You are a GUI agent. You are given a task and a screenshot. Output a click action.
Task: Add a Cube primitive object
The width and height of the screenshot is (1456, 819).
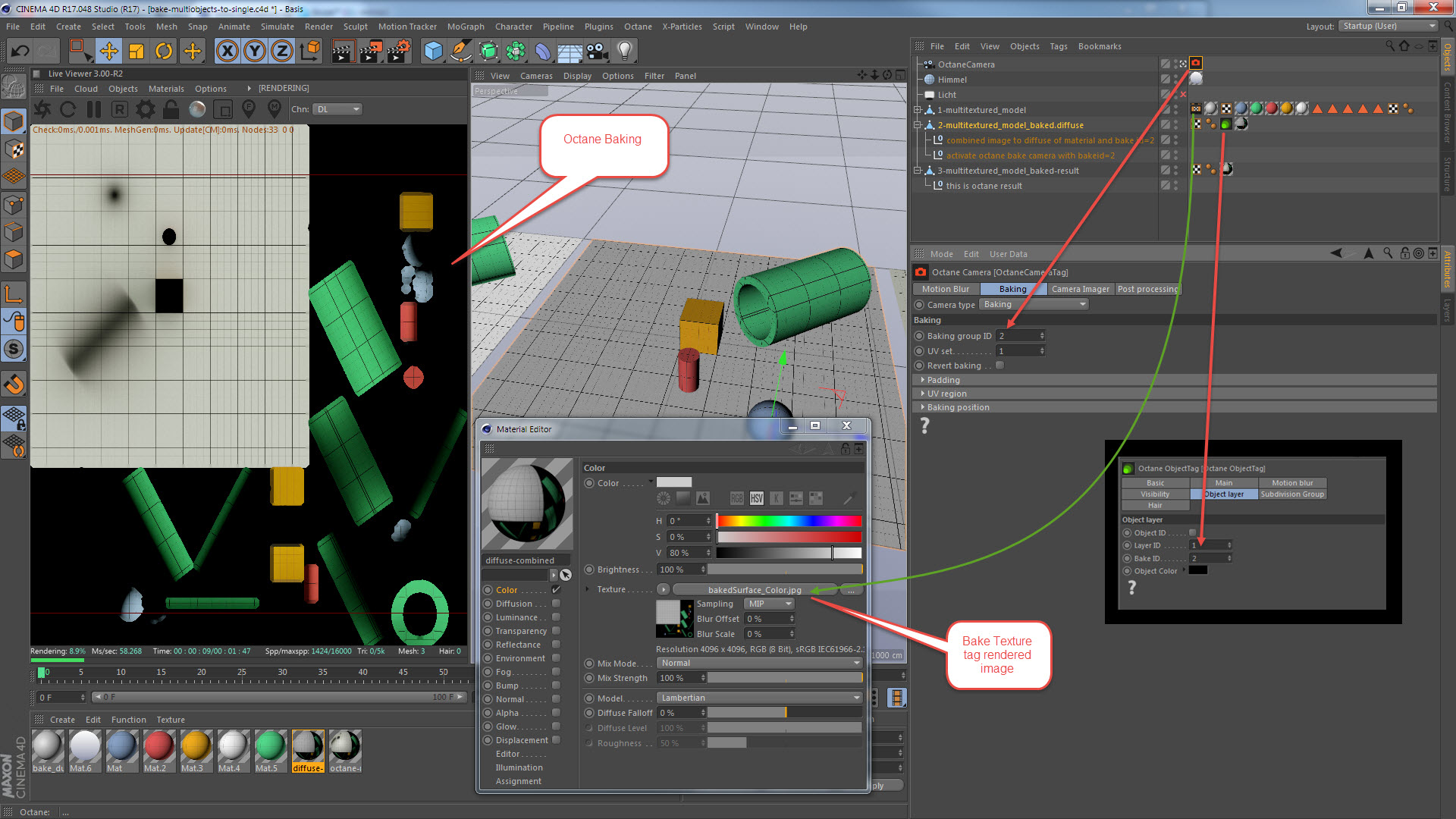pyautogui.click(x=433, y=52)
